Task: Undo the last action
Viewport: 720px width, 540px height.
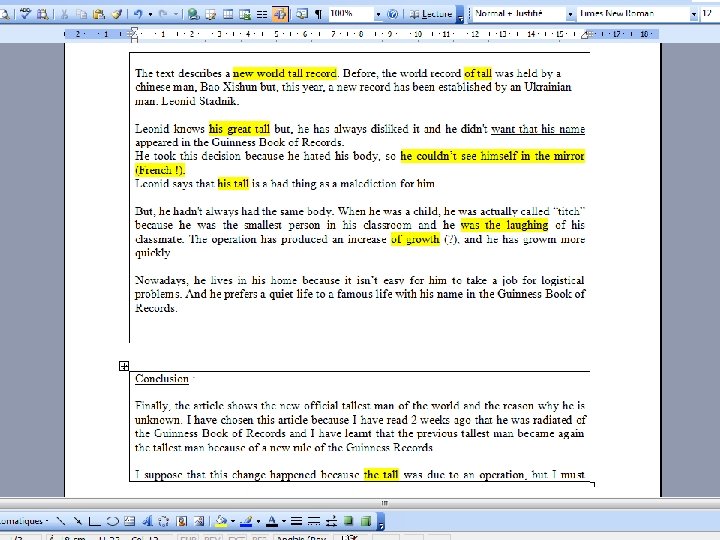Action: (x=138, y=14)
